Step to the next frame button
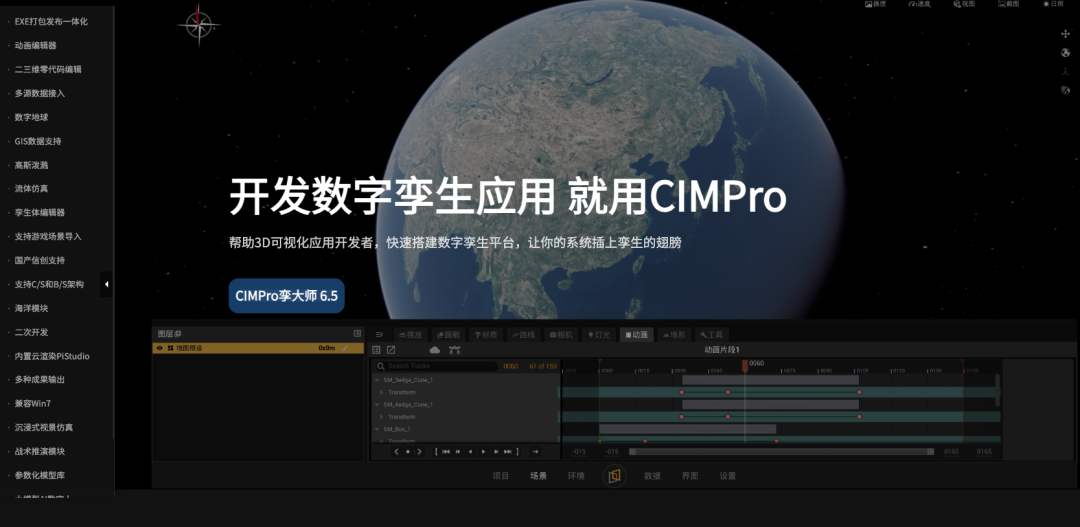This screenshot has height=527, width=1080. coord(496,451)
